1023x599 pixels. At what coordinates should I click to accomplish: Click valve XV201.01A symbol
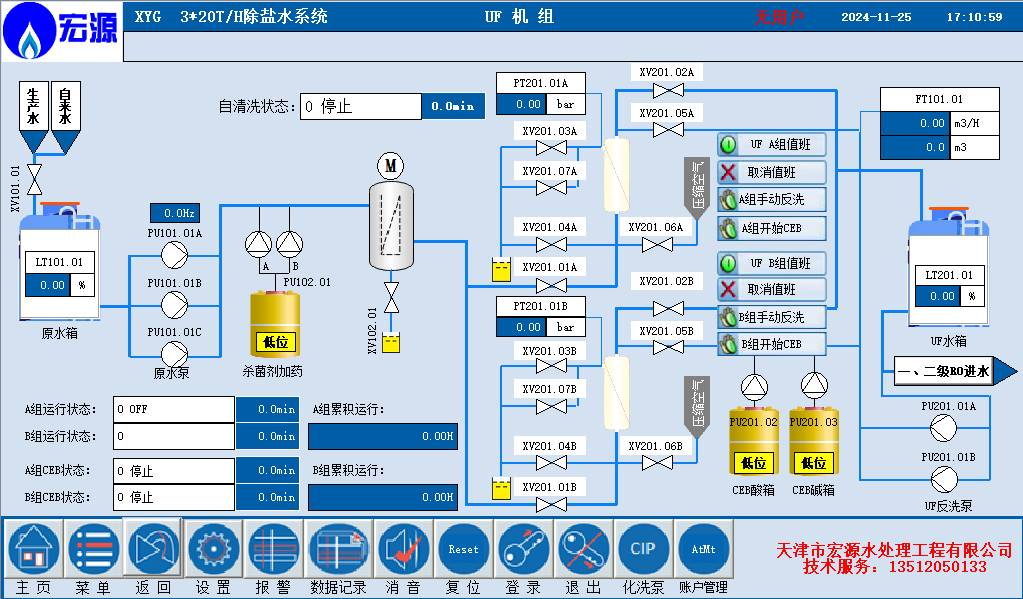tap(551, 285)
